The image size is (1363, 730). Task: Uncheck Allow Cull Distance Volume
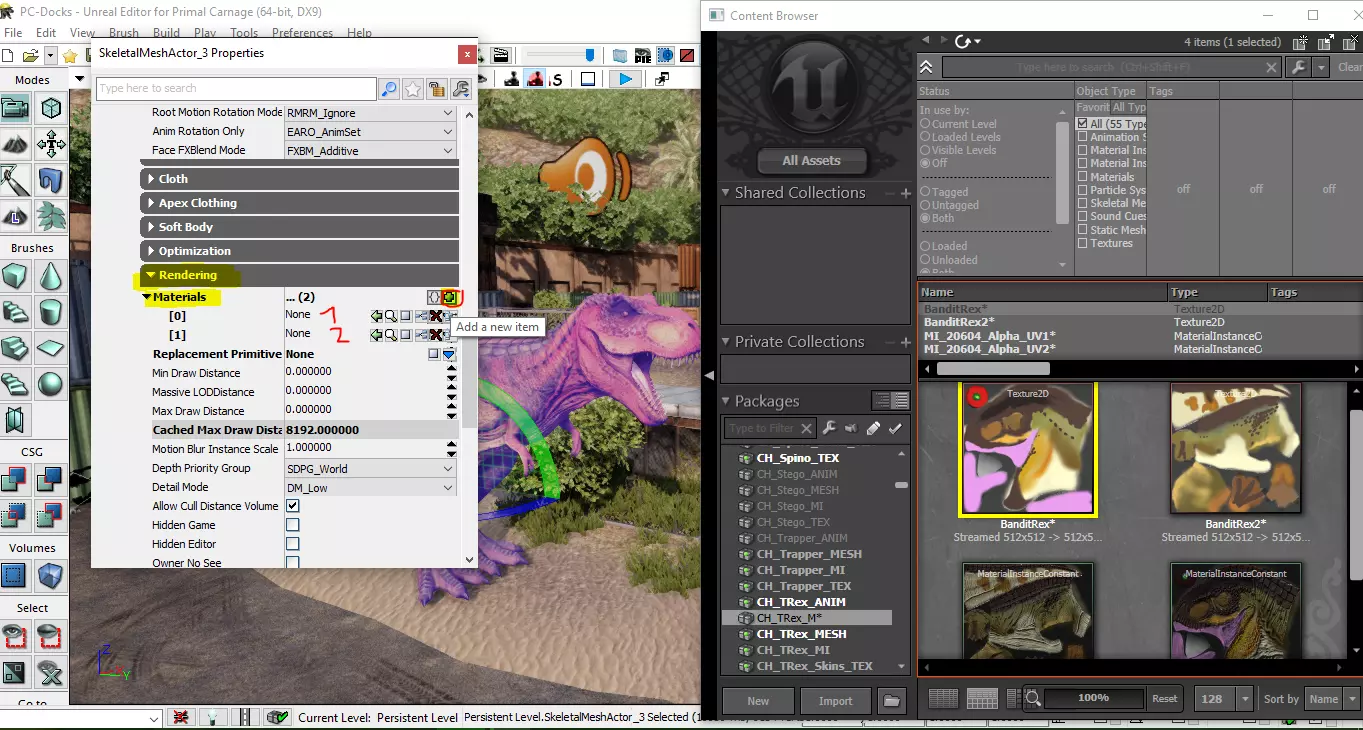tap(293, 506)
